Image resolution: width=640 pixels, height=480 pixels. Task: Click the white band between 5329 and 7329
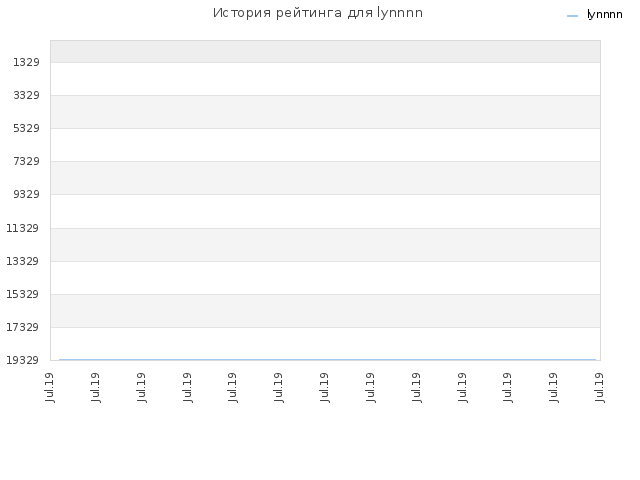tap(325, 145)
